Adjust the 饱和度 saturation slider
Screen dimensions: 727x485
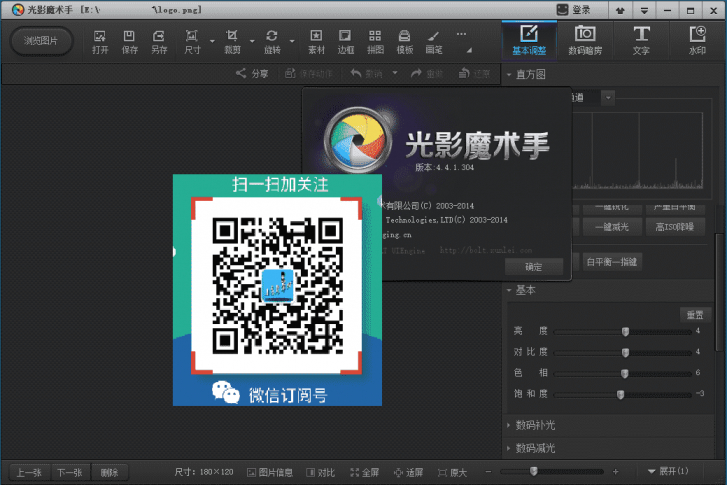pos(620,394)
